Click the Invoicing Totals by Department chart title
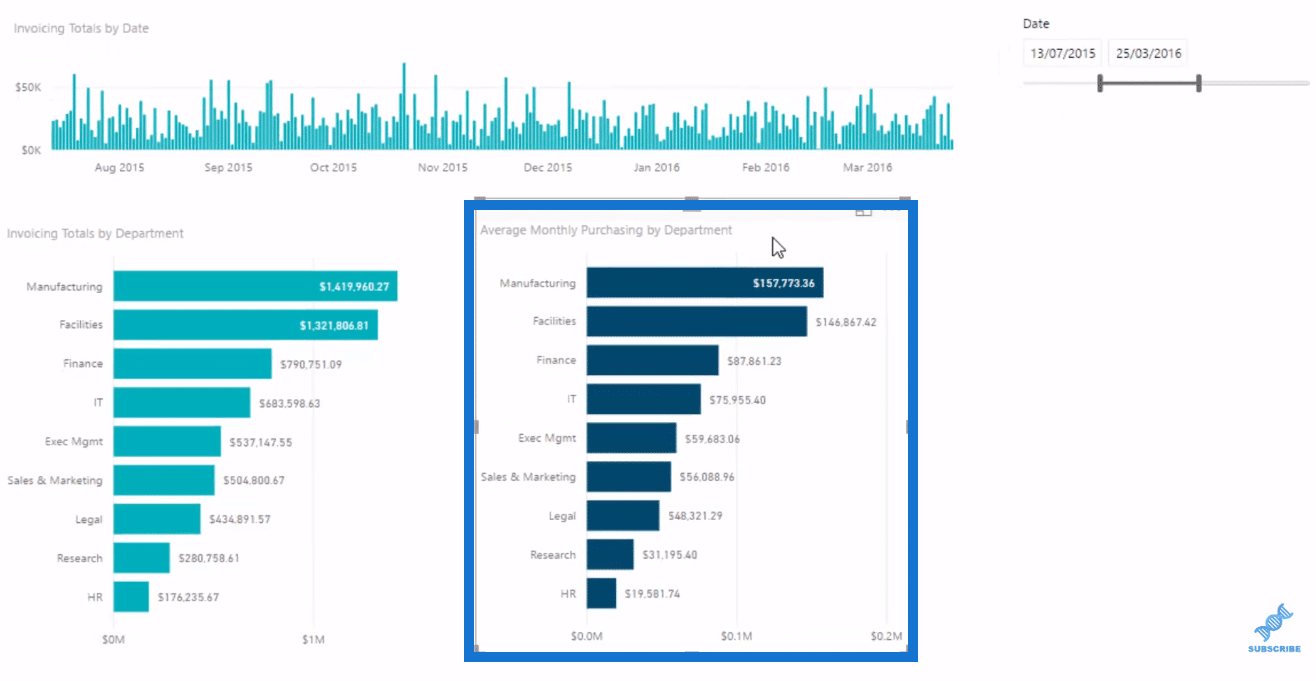 (x=95, y=234)
